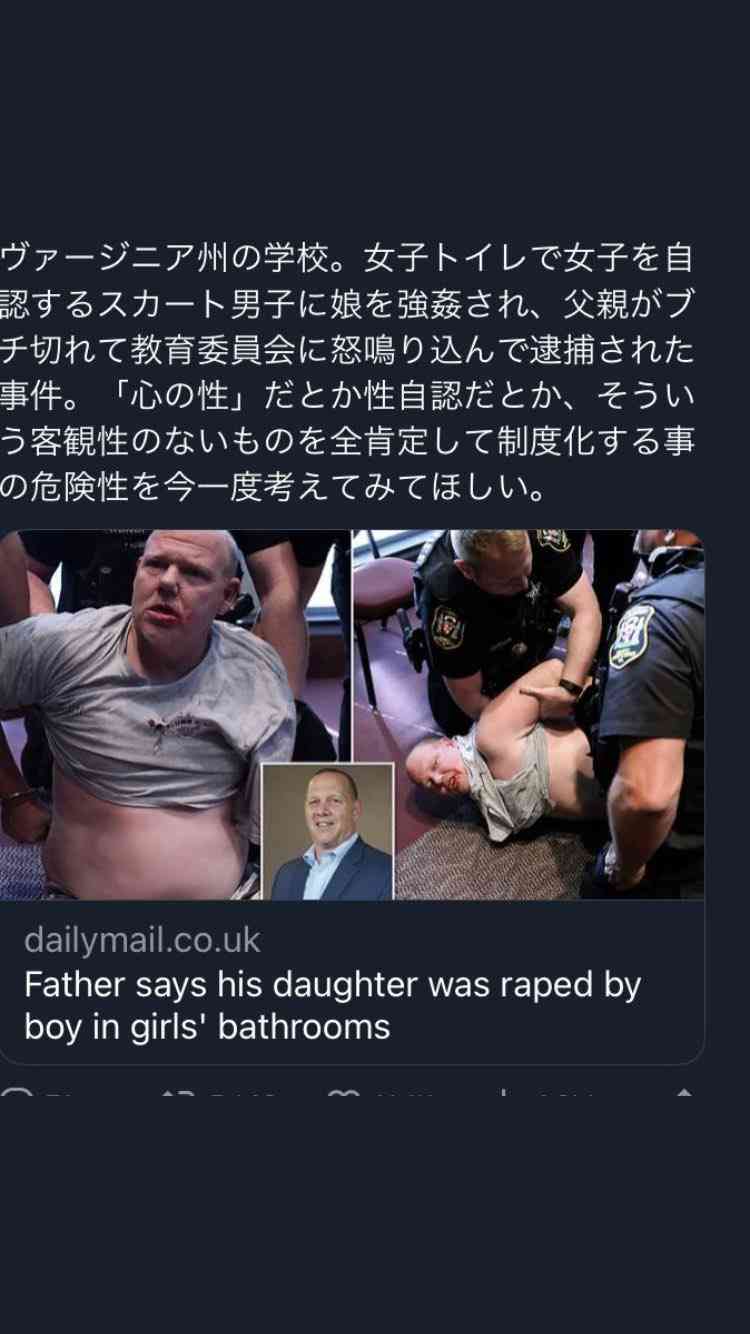Viewport: 750px width, 1334px height.
Task: Open right photo of officers restraining man
Action: tap(529, 714)
